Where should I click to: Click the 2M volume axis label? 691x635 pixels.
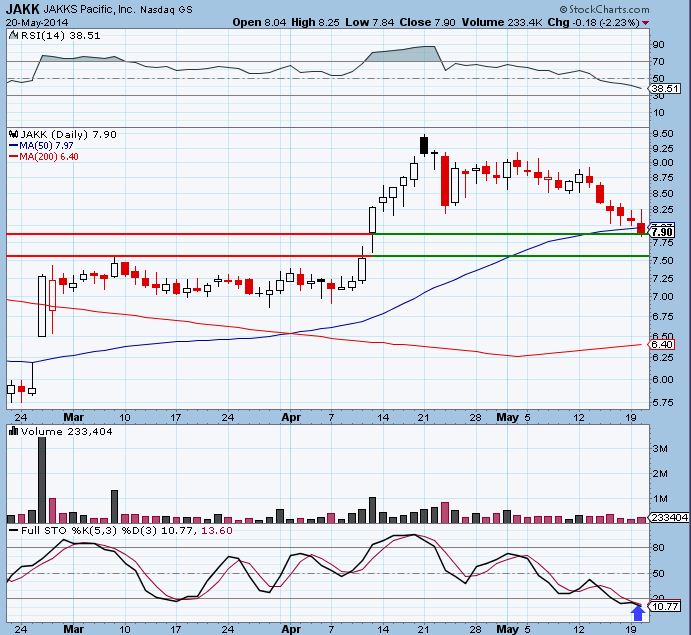[x=660, y=474]
